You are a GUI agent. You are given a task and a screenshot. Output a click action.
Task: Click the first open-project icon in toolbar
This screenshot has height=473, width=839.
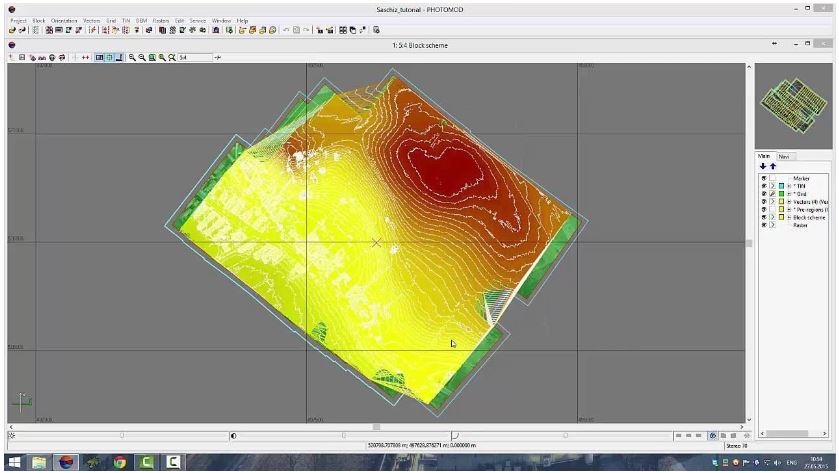pos(12,31)
